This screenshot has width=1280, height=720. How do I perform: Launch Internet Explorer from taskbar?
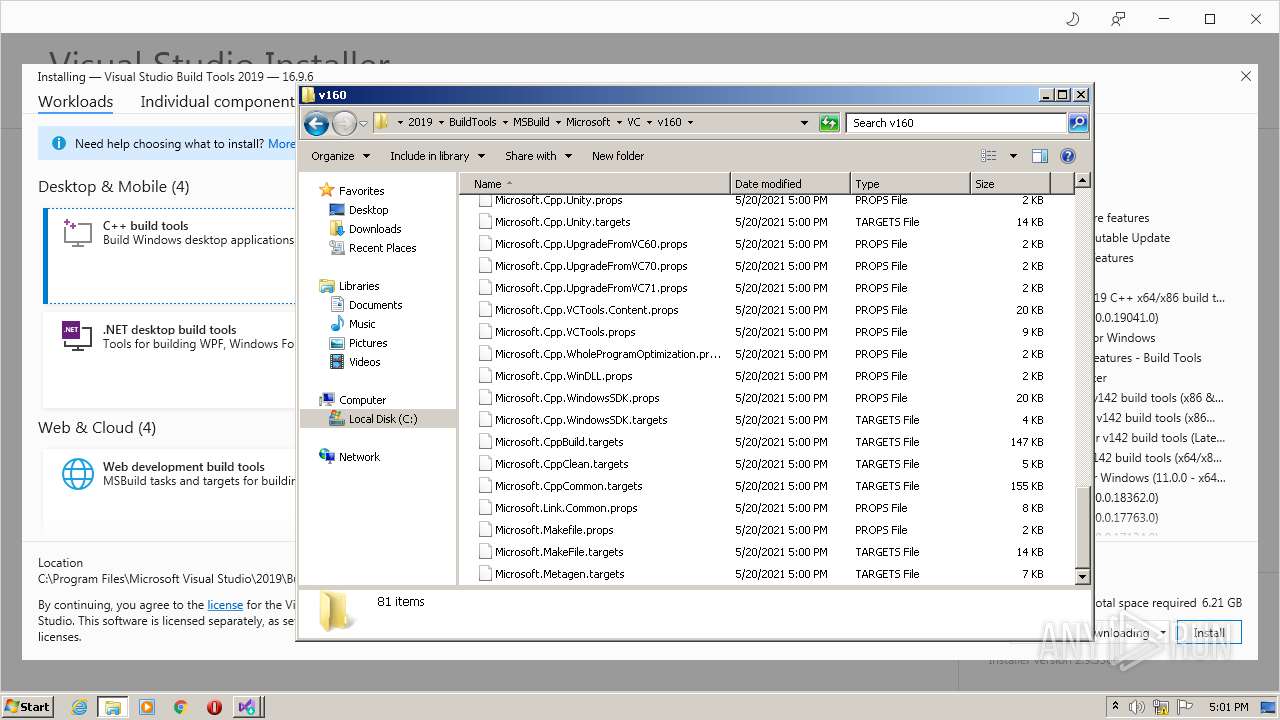pos(79,707)
